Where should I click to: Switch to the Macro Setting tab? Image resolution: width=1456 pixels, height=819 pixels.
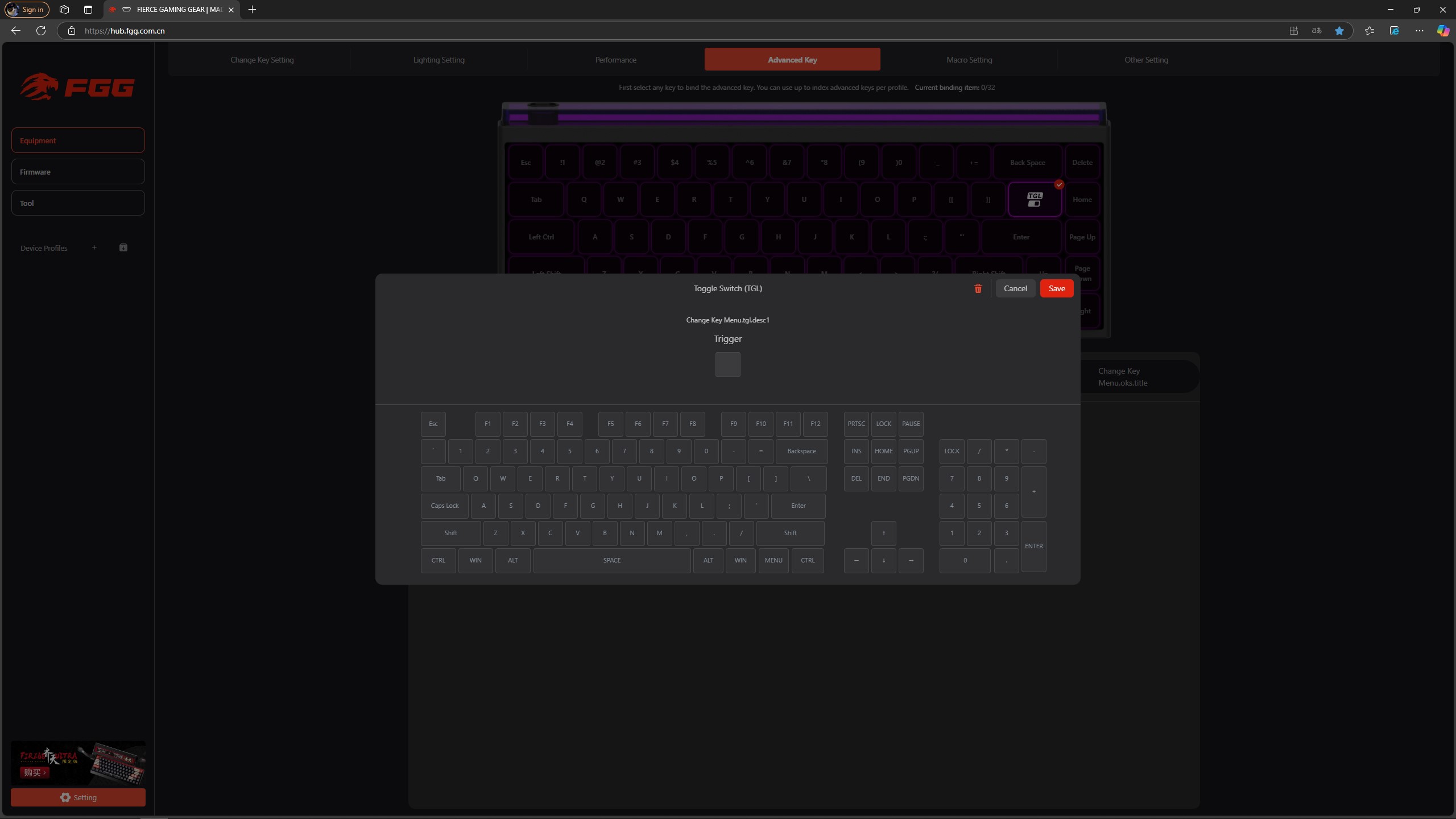click(x=969, y=60)
